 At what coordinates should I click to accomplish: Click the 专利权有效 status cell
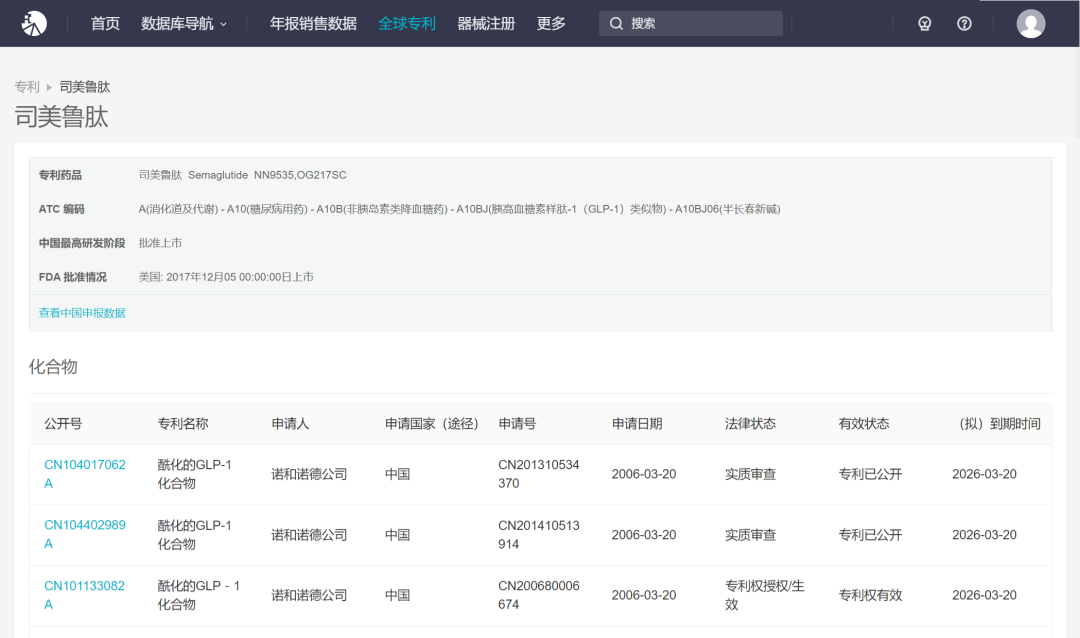[x=870, y=595]
